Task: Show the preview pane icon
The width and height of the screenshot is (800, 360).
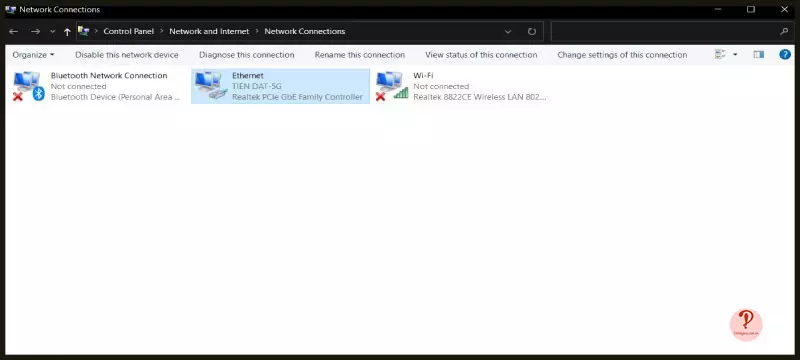Action: (759, 55)
